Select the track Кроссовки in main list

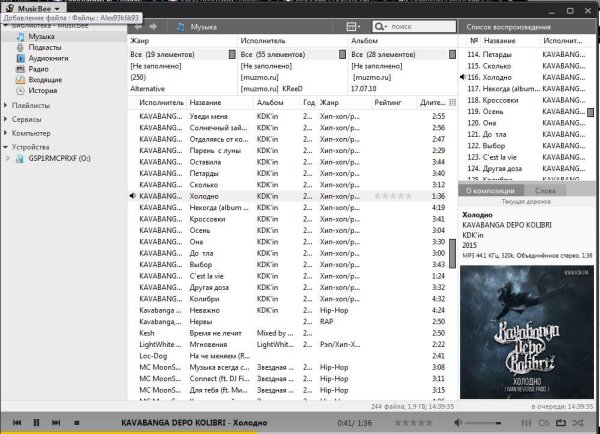click(207, 219)
